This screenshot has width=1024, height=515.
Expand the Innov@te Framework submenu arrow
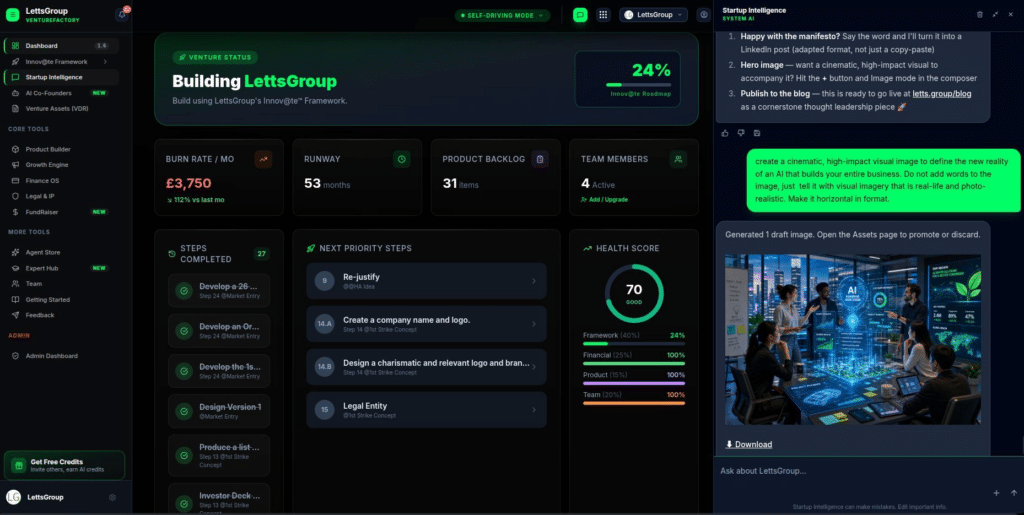click(105, 61)
